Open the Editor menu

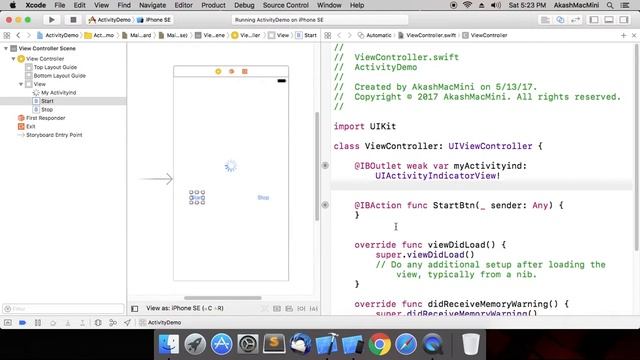[x=183, y=5]
